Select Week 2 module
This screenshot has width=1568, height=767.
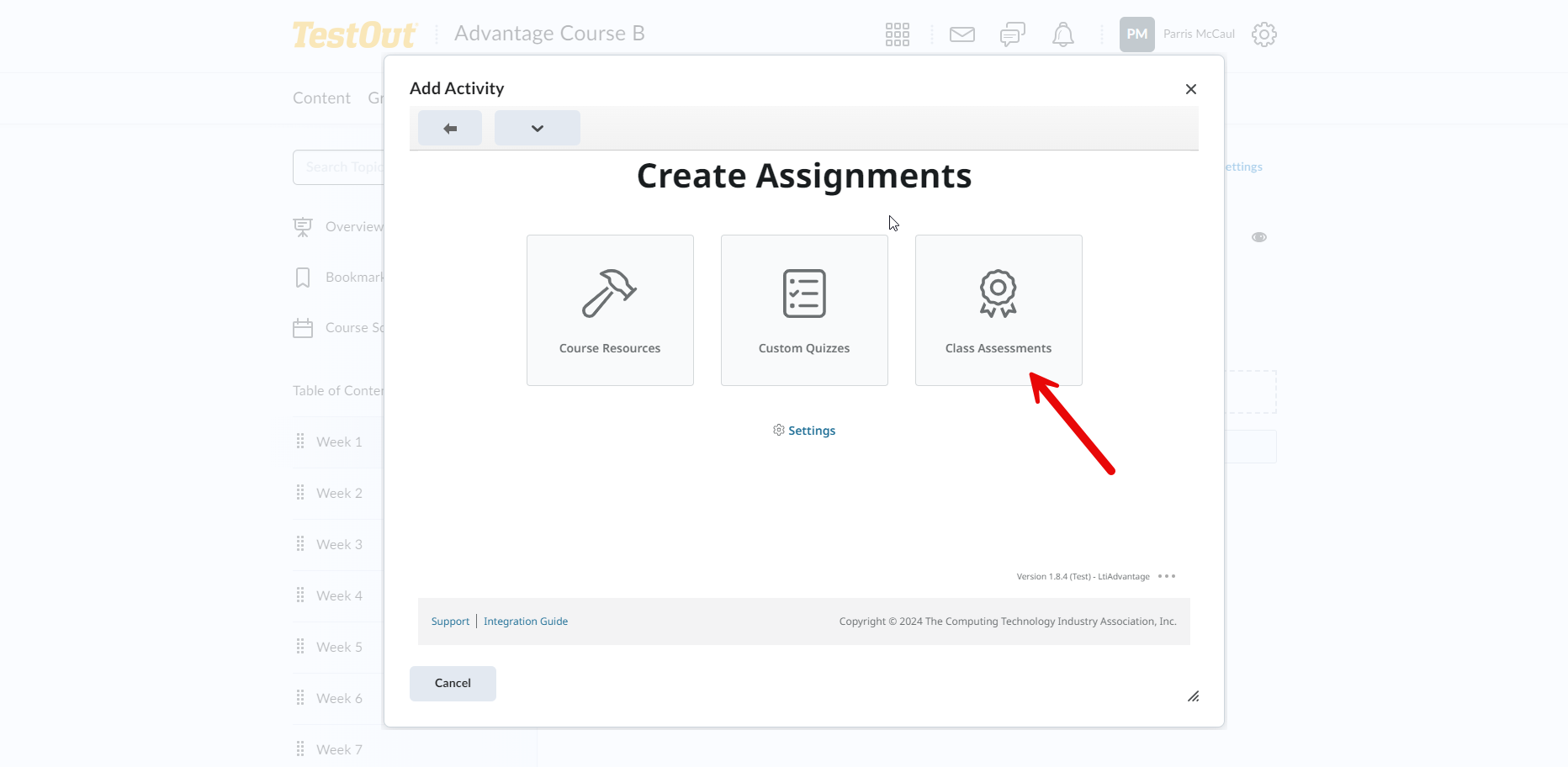tap(339, 494)
